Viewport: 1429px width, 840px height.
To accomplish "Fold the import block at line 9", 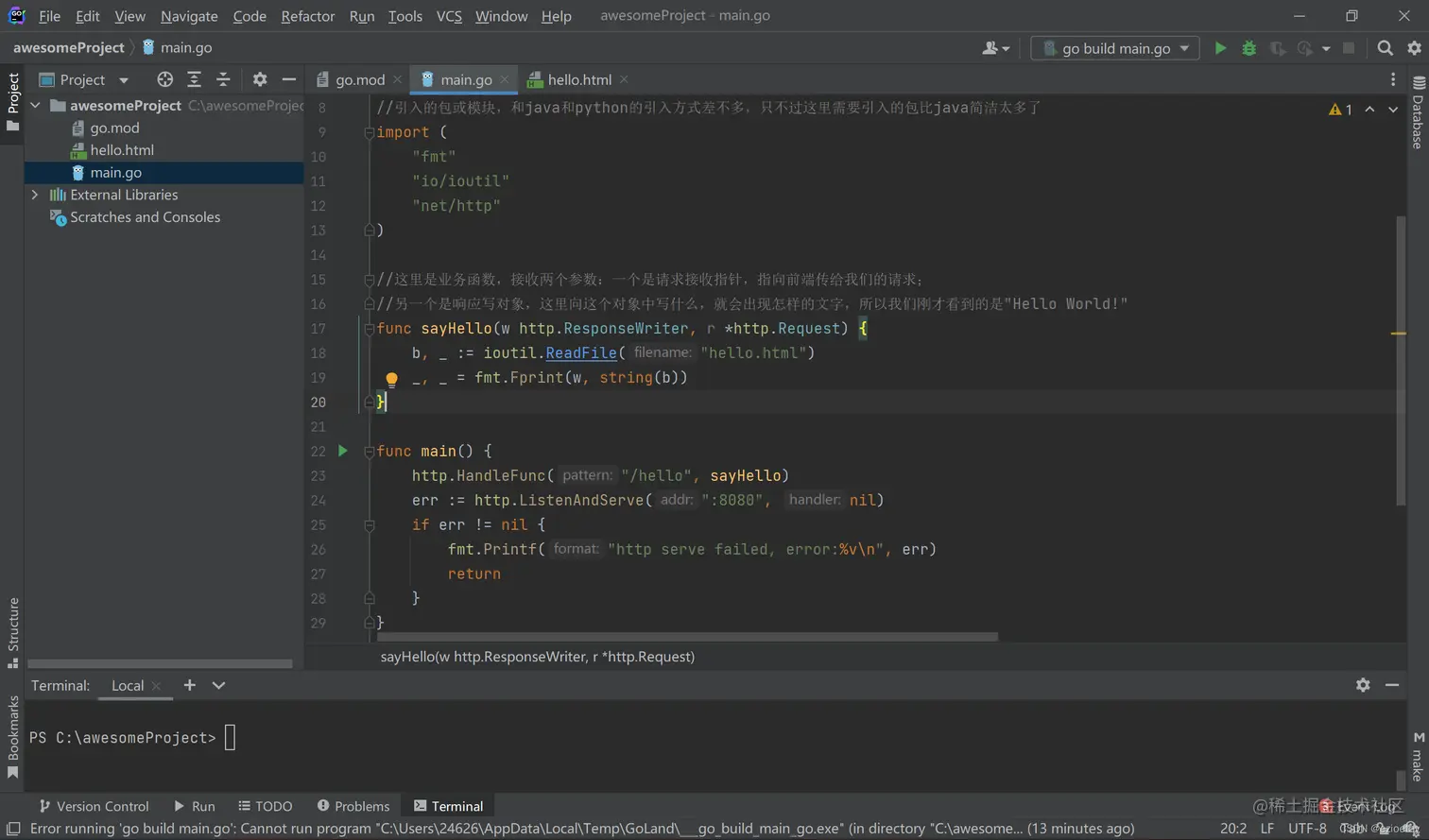I will tap(370, 132).
